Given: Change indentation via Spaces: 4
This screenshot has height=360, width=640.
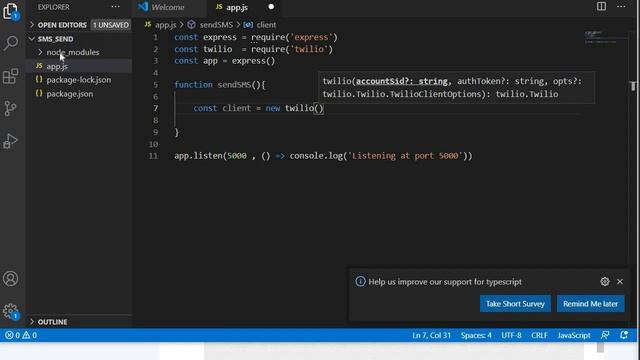Looking at the screenshot, I should coord(476,335).
